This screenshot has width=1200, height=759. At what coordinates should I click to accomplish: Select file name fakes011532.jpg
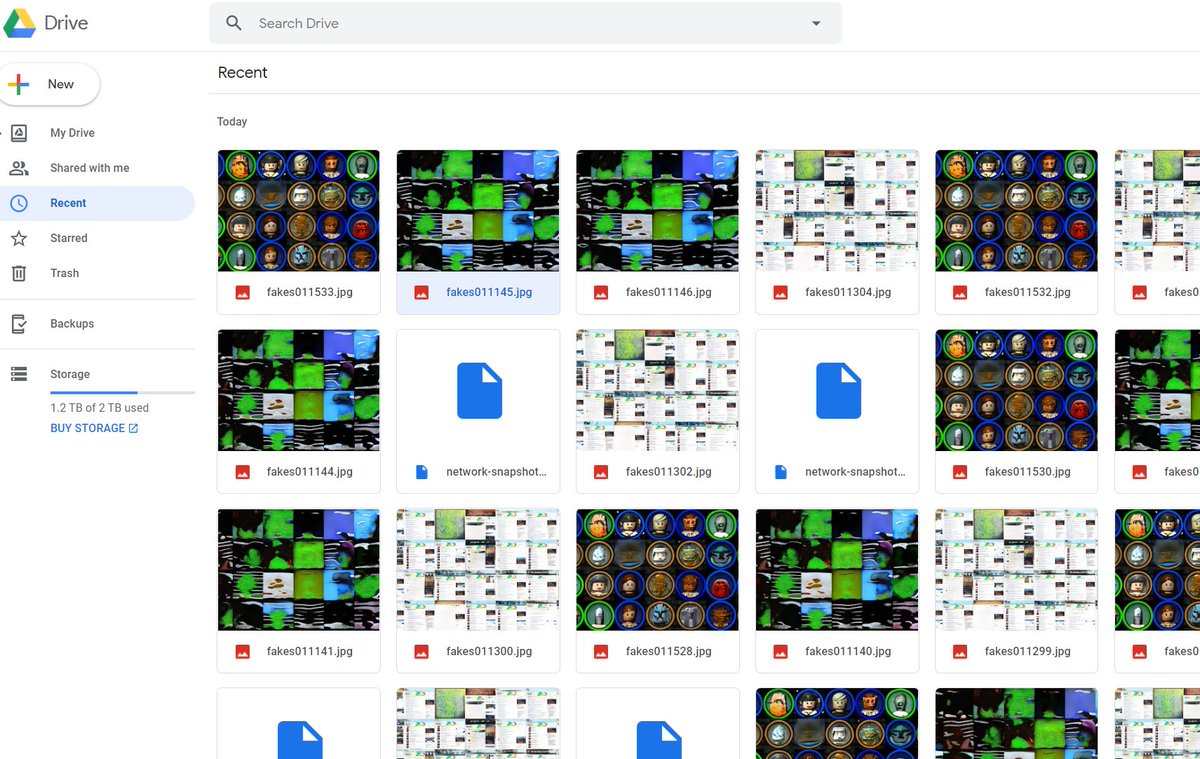click(x=1027, y=293)
